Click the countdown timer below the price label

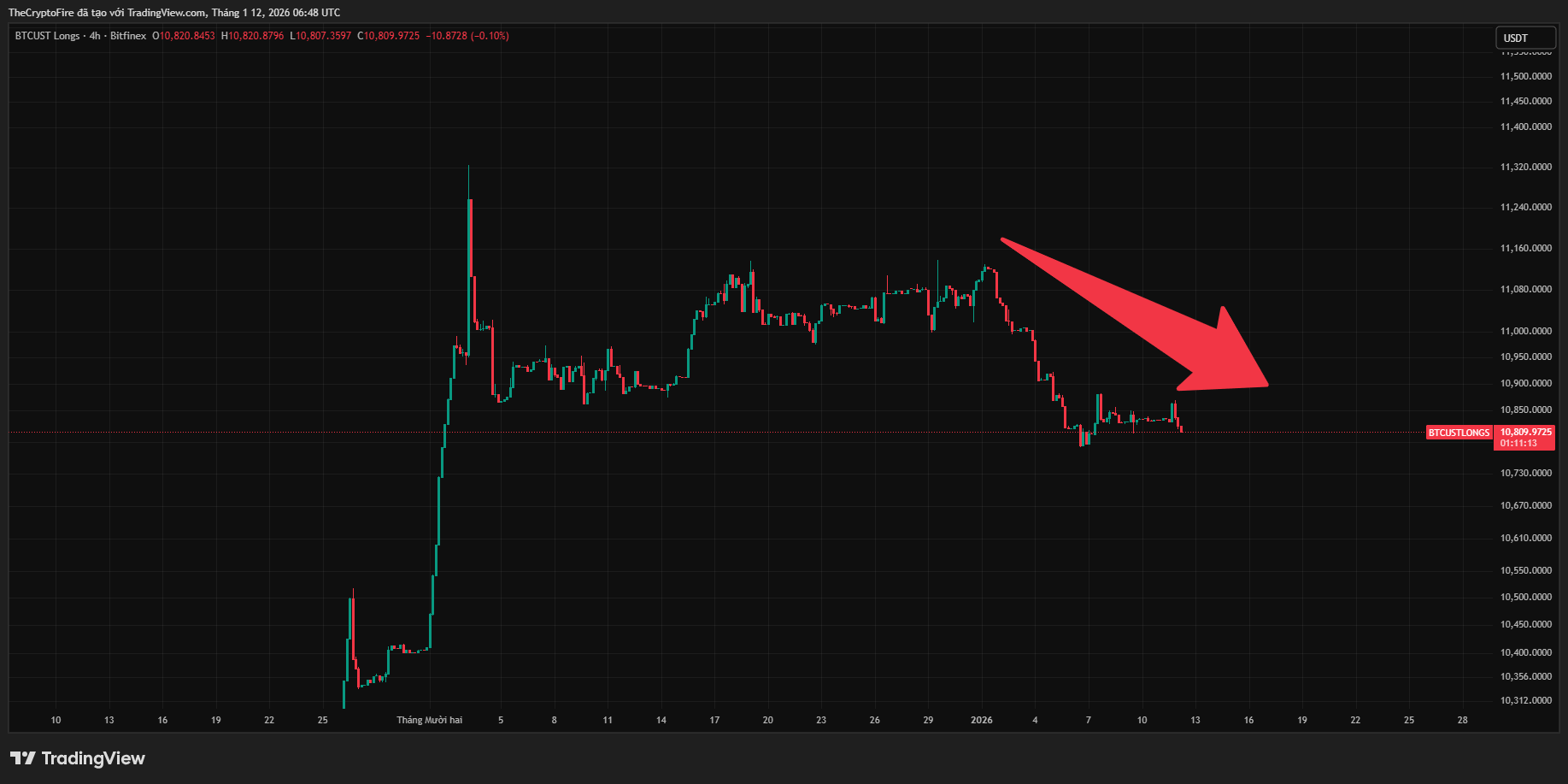pyautogui.click(x=1517, y=444)
